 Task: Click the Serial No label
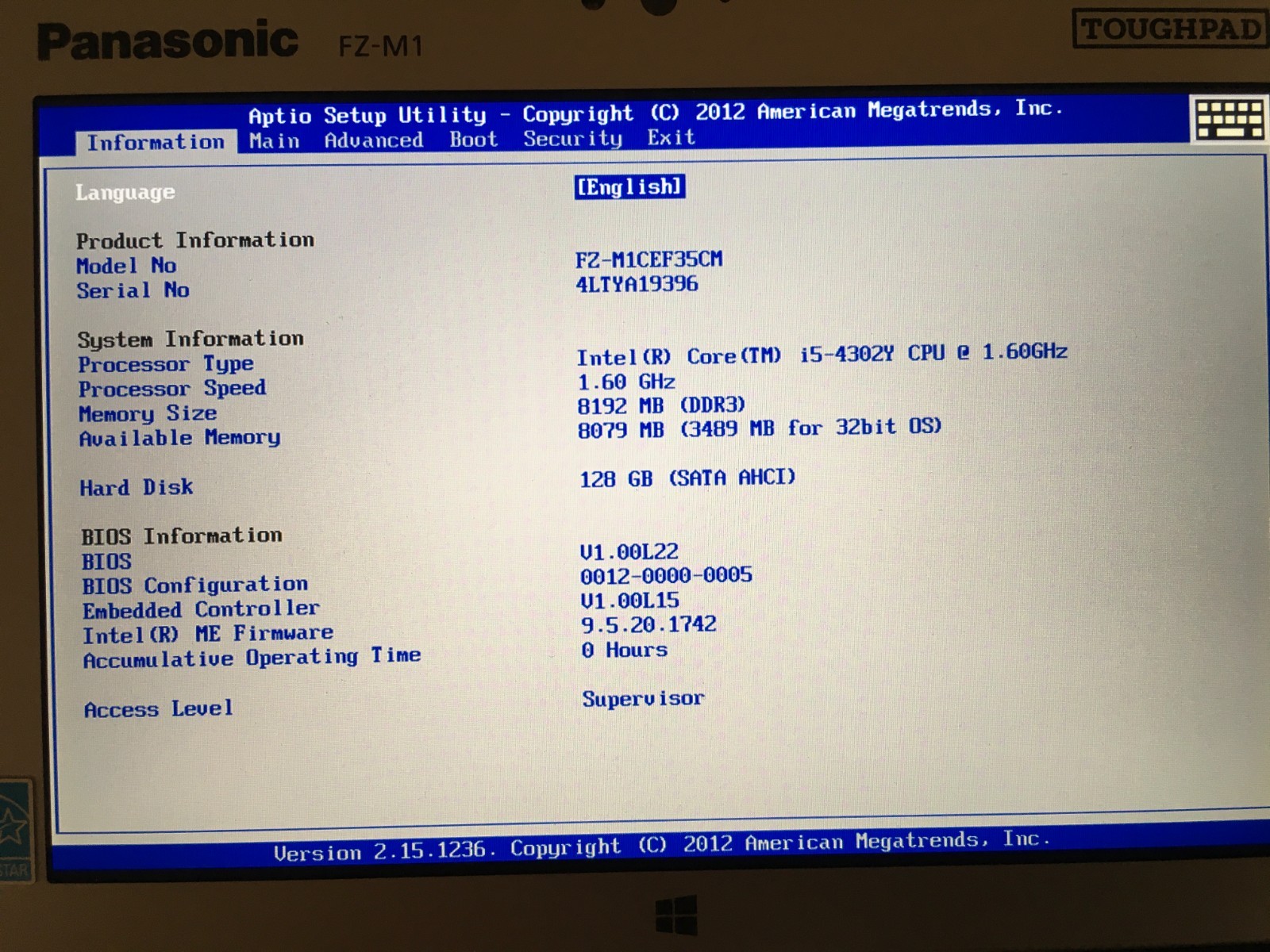pos(133,290)
